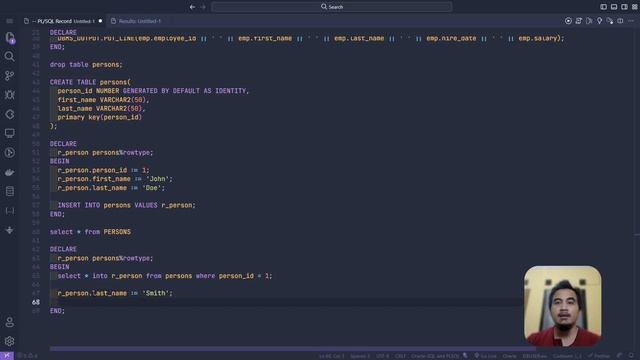Open the Search view in the activity bar

click(x=9, y=56)
